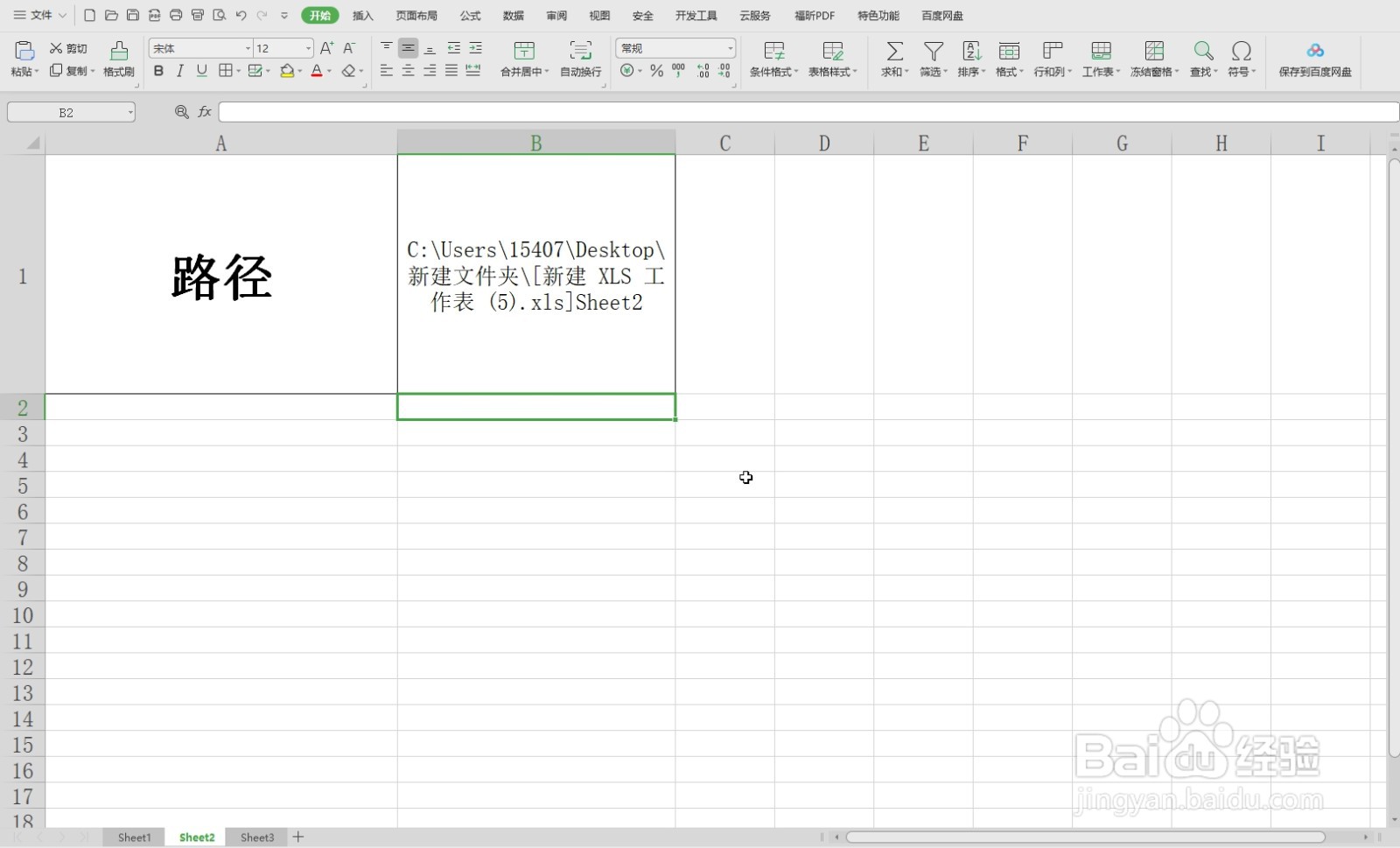Open the number format dropdown (常规)

pyautogui.click(x=730, y=48)
